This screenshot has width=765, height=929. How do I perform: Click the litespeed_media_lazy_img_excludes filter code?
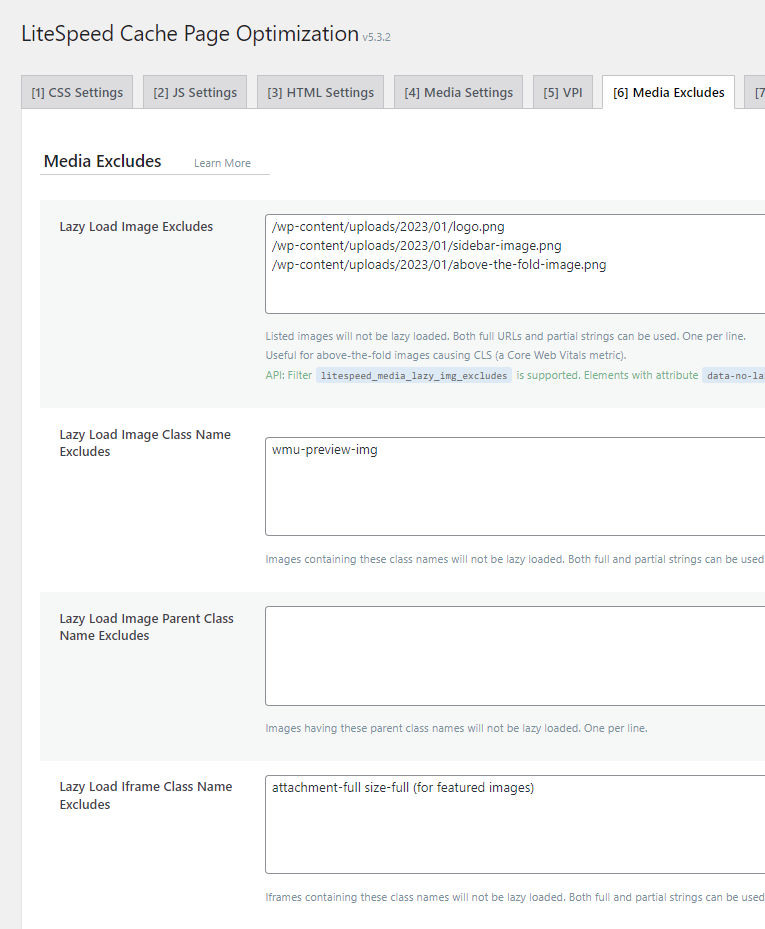click(414, 376)
